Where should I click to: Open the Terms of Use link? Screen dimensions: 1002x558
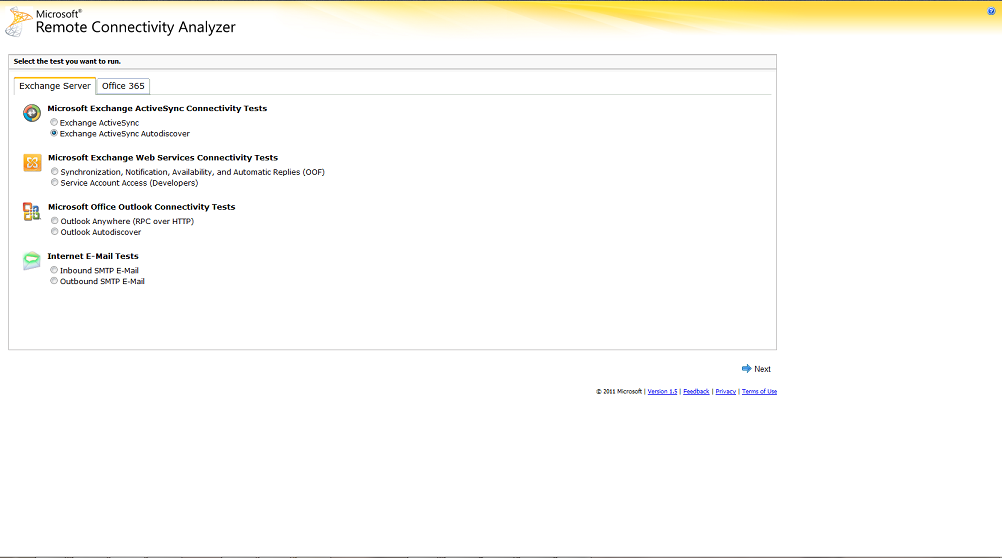coord(759,391)
